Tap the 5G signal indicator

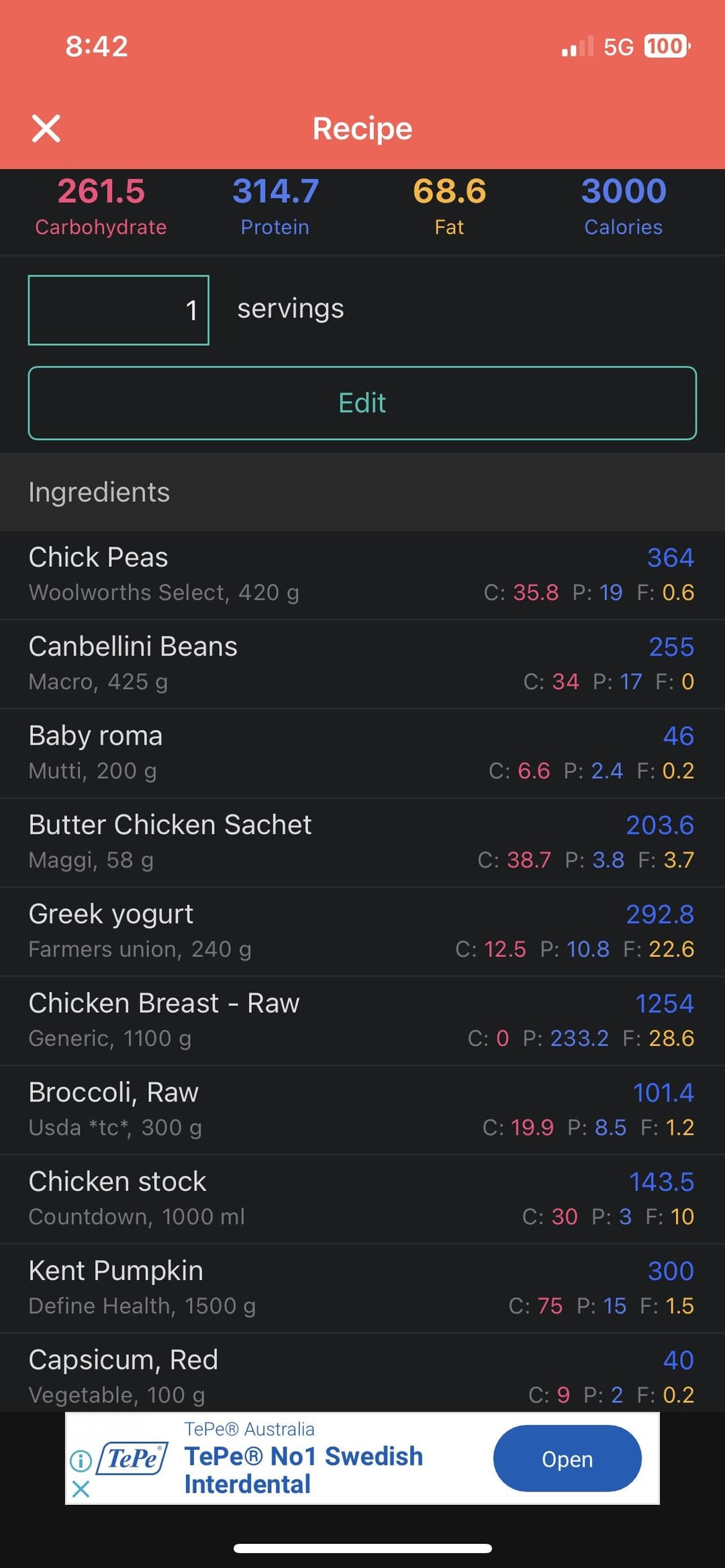coord(618,47)
